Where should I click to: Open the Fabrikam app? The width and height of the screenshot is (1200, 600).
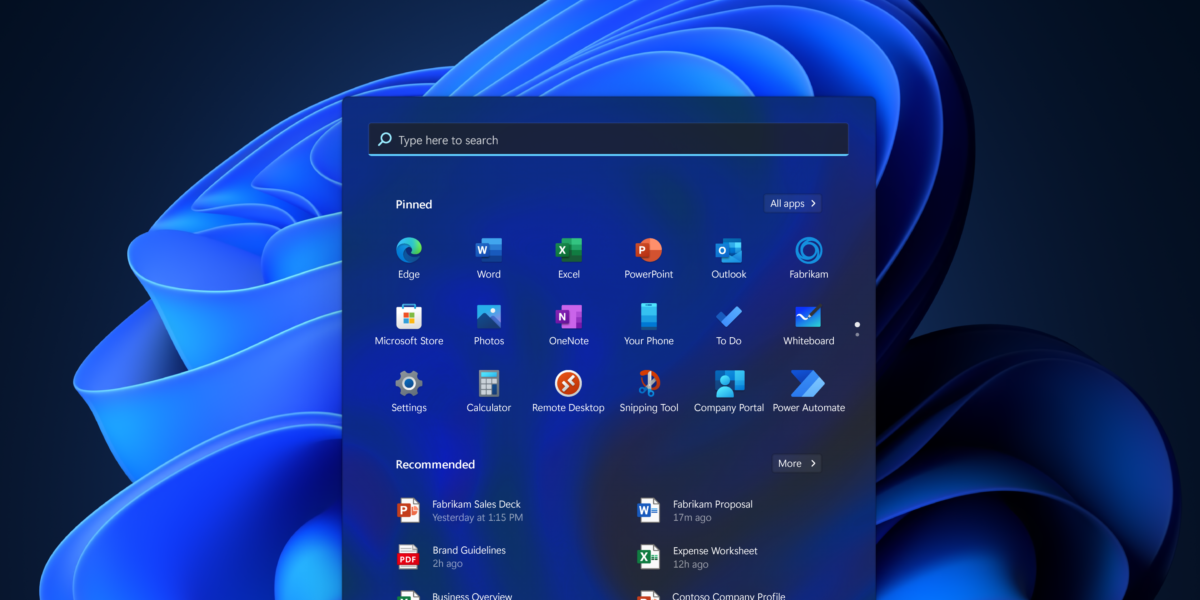coord(808,251)
